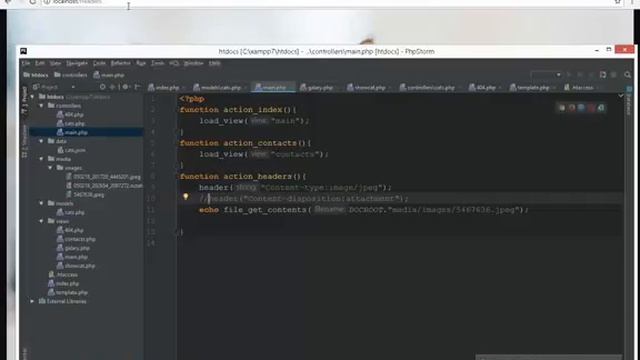Collapse the models folder
This screenshot has height=360, width=640.
pos(41,203)
